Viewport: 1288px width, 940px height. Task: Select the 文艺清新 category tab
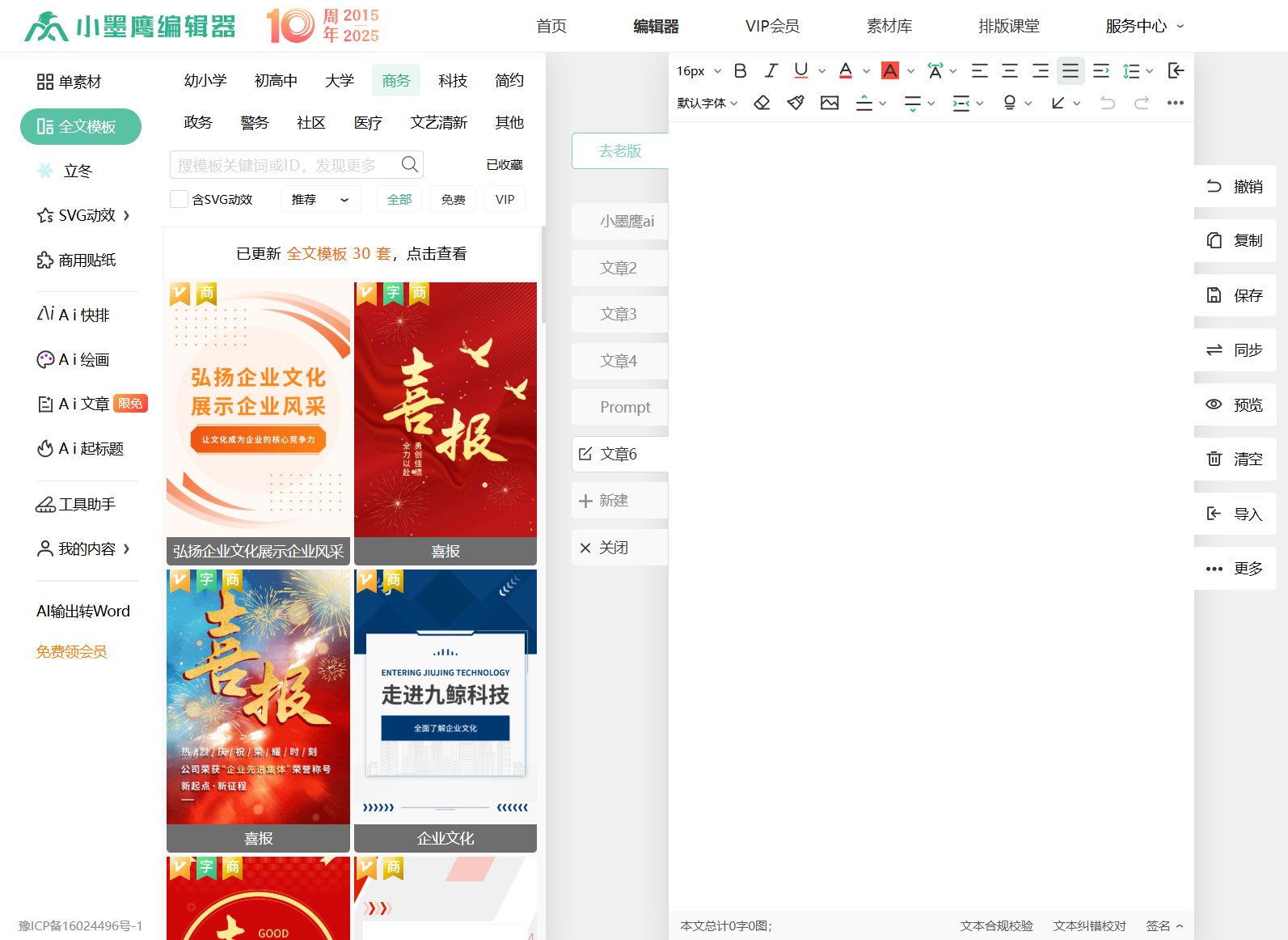tap(438, 122)
